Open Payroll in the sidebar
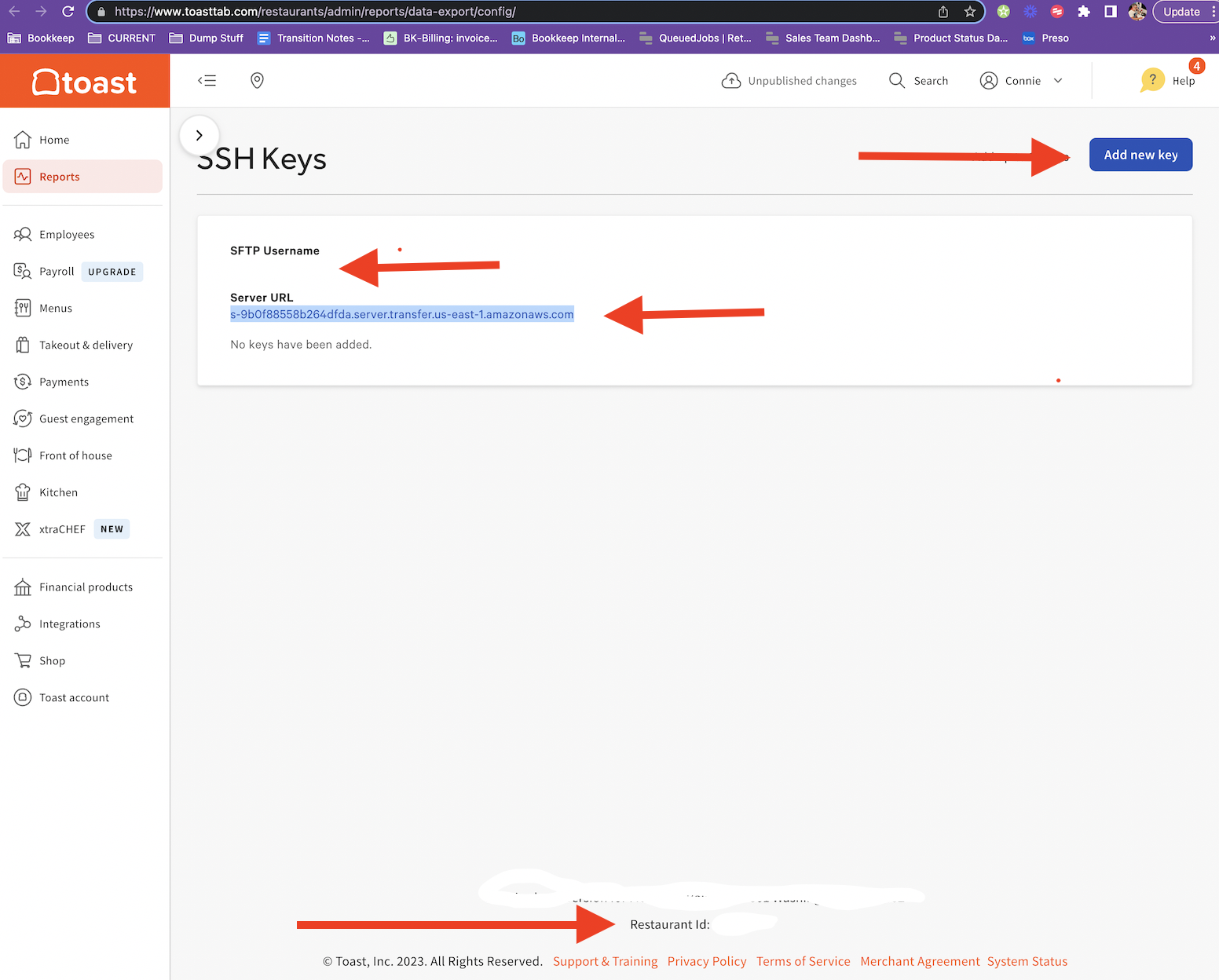1219x980 pixels. [x=57, y=271]
